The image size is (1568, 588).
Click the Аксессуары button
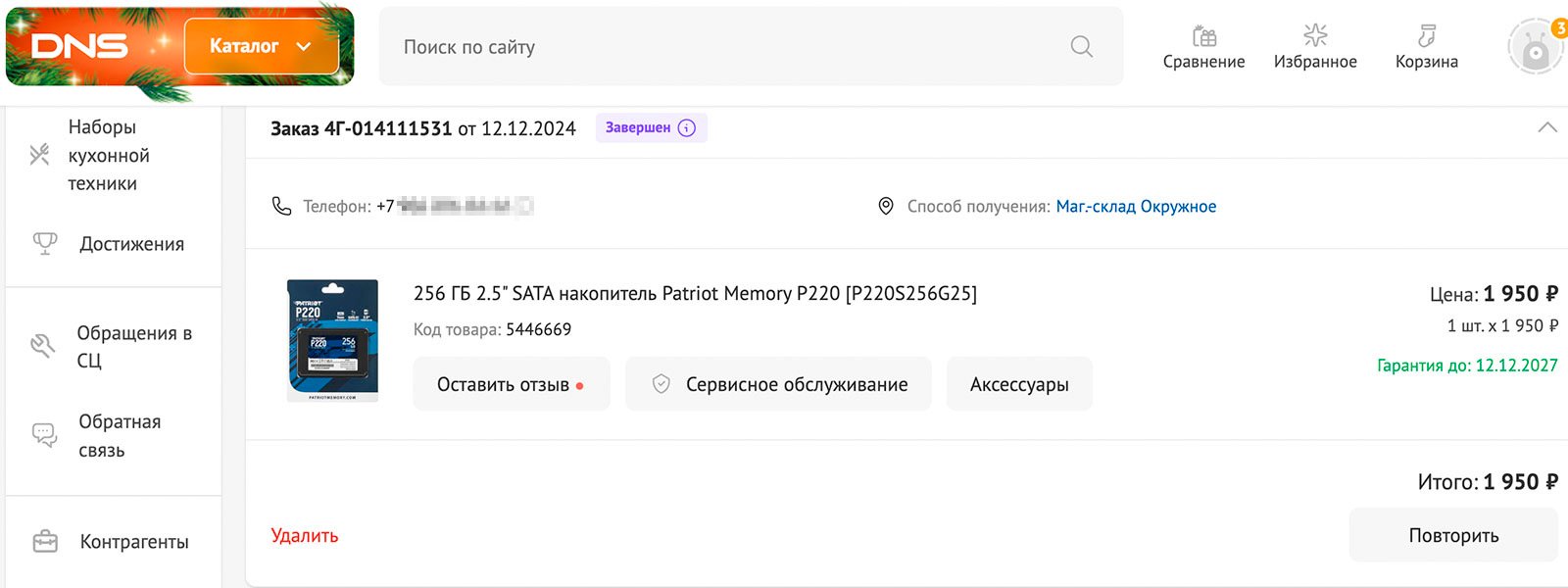pyautogui.click(x=1019, y=384)
